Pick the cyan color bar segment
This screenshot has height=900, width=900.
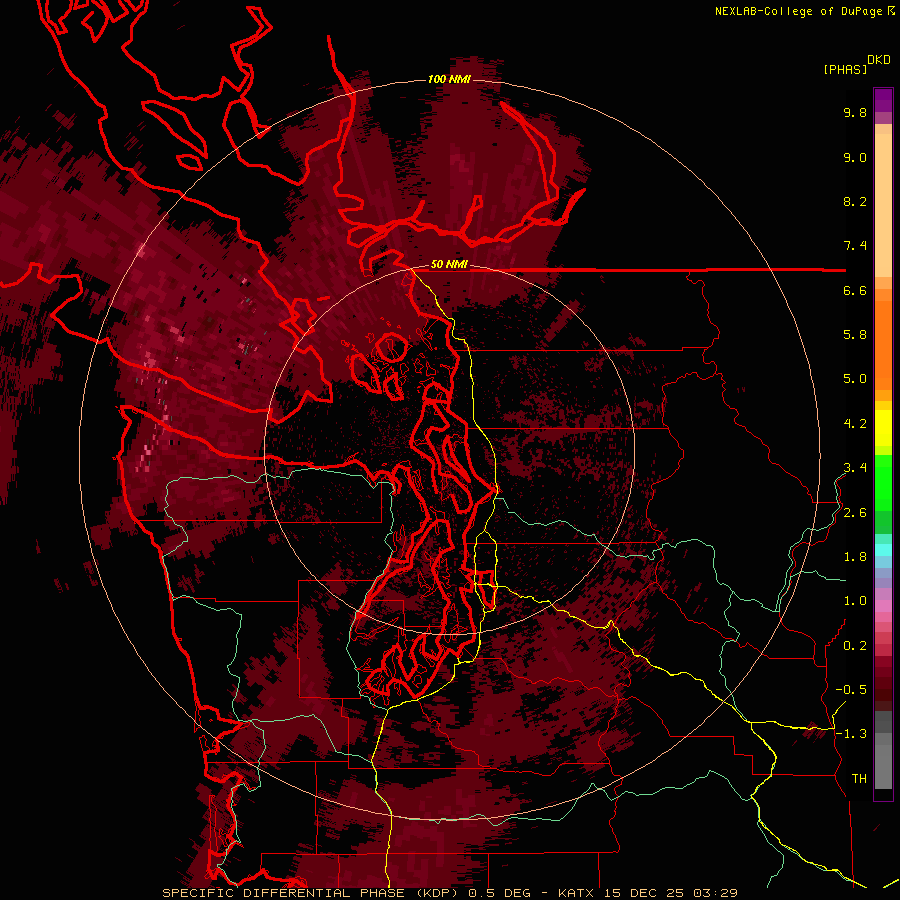[x=883, y=550]
